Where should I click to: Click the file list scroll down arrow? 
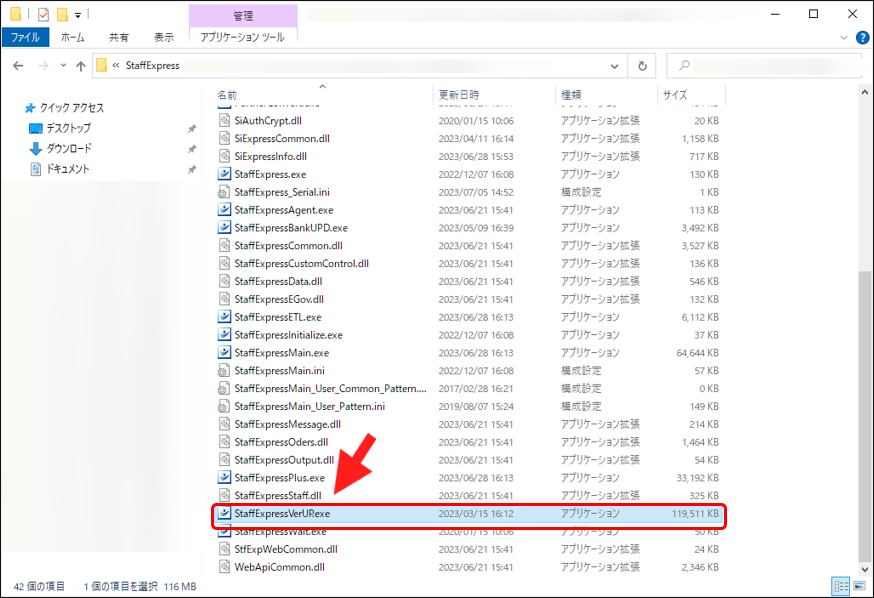[x=865, y=570]
